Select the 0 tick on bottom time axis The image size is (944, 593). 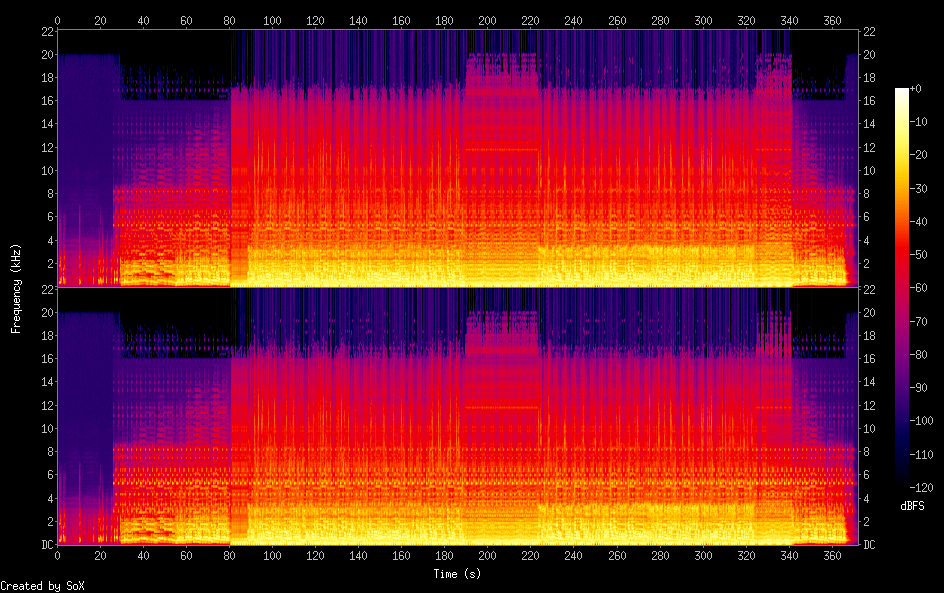[57, 556]
